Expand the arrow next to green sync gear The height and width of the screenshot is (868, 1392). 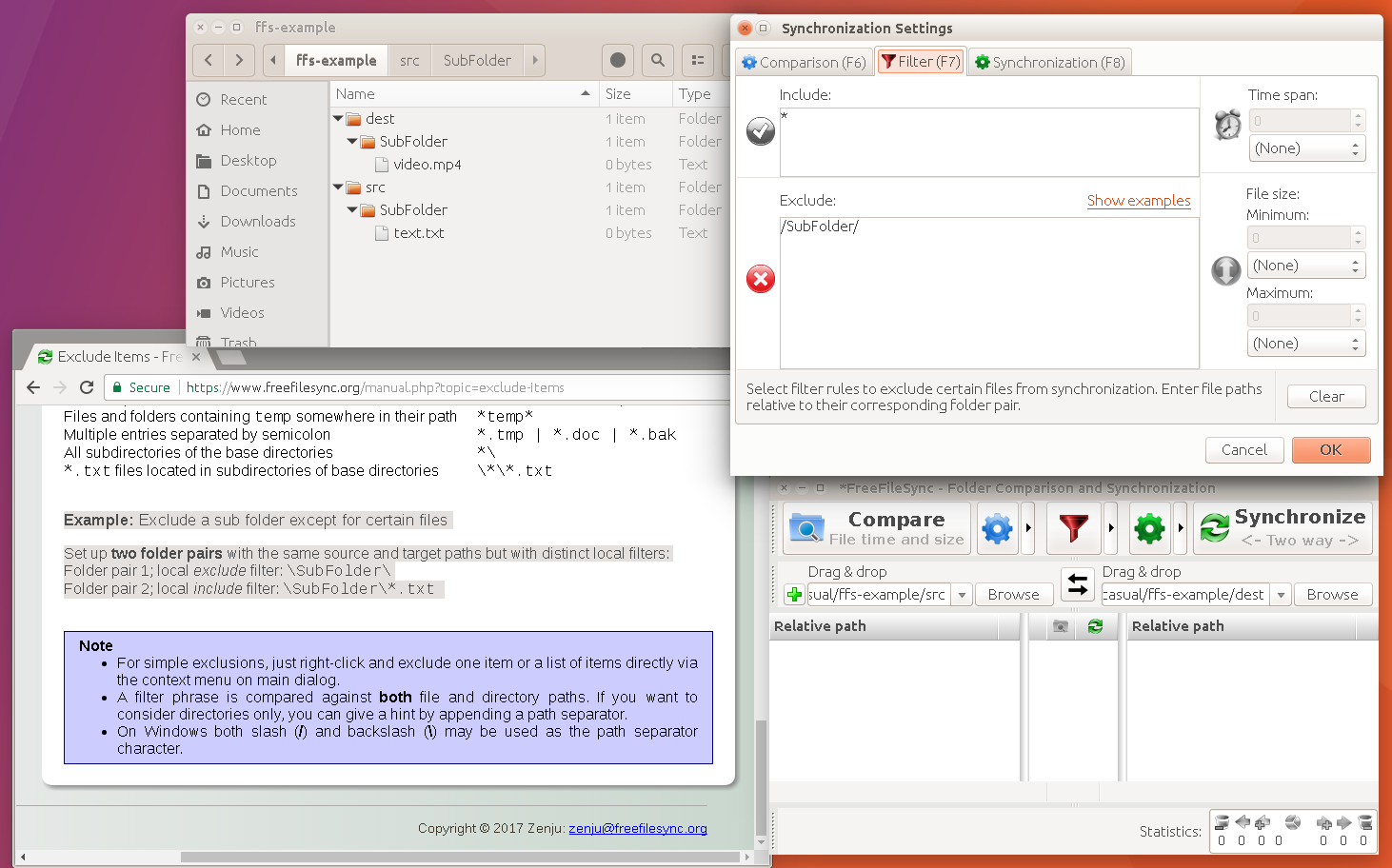(x=1181, y=528)
